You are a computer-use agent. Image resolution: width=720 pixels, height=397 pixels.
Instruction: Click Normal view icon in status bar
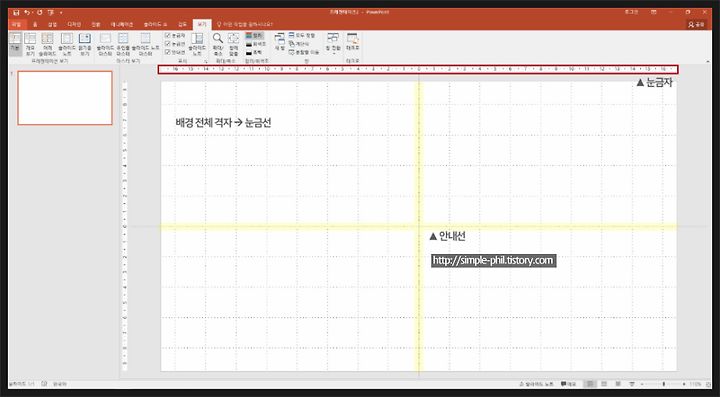click(591, 384)
